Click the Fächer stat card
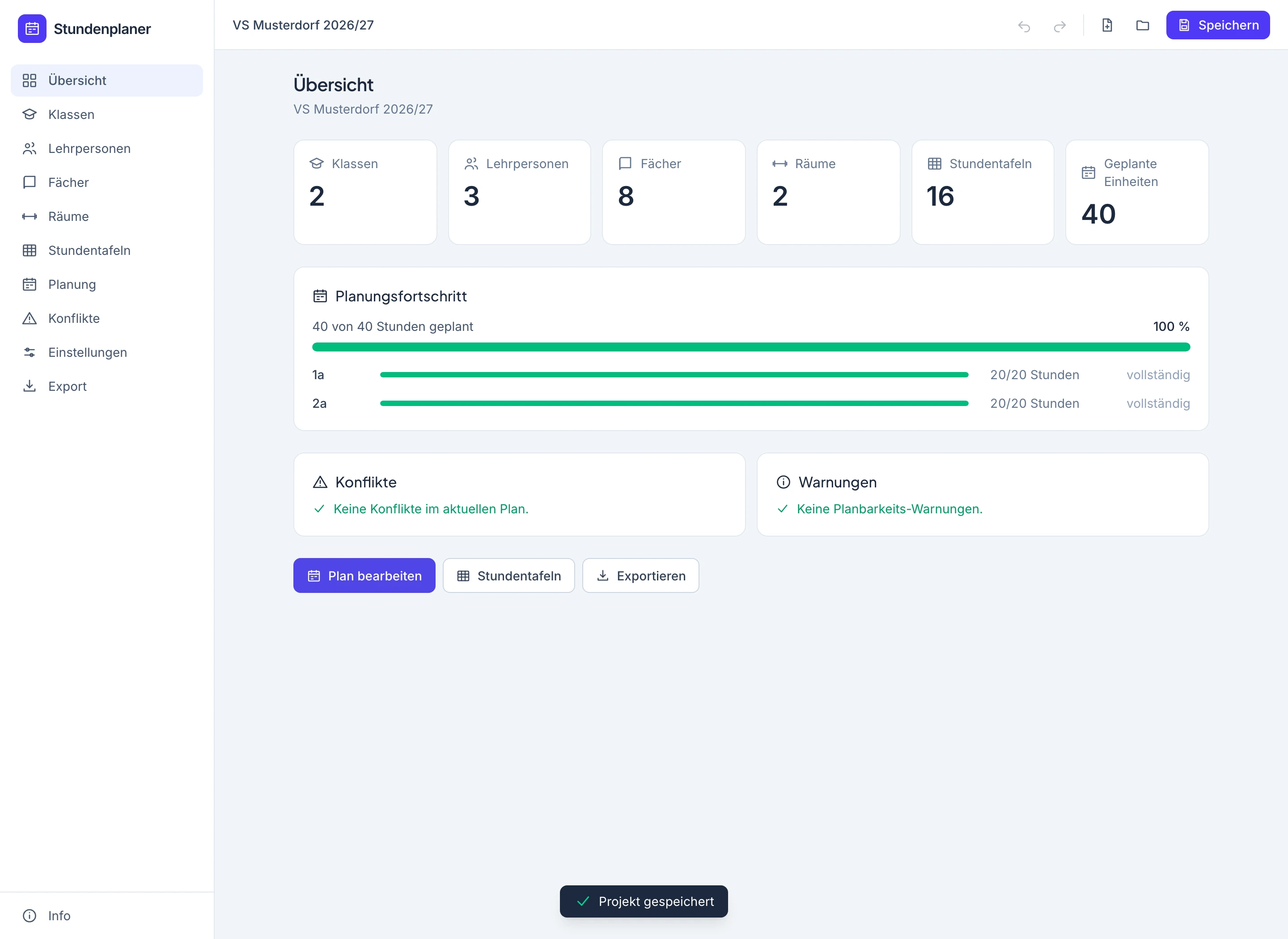Viewport: 1288px width, 939px height. click(674, 193)
